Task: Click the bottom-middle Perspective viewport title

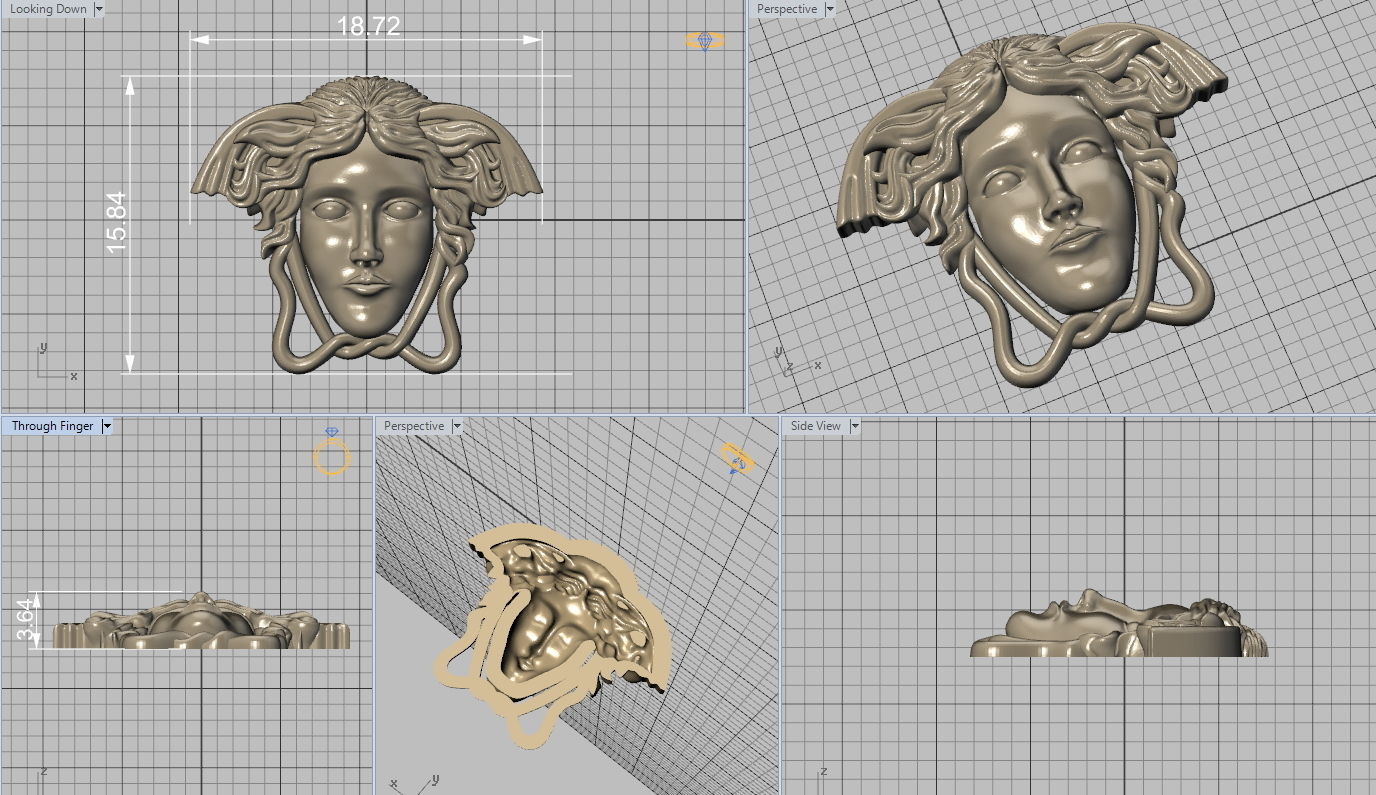Action: 414,426
